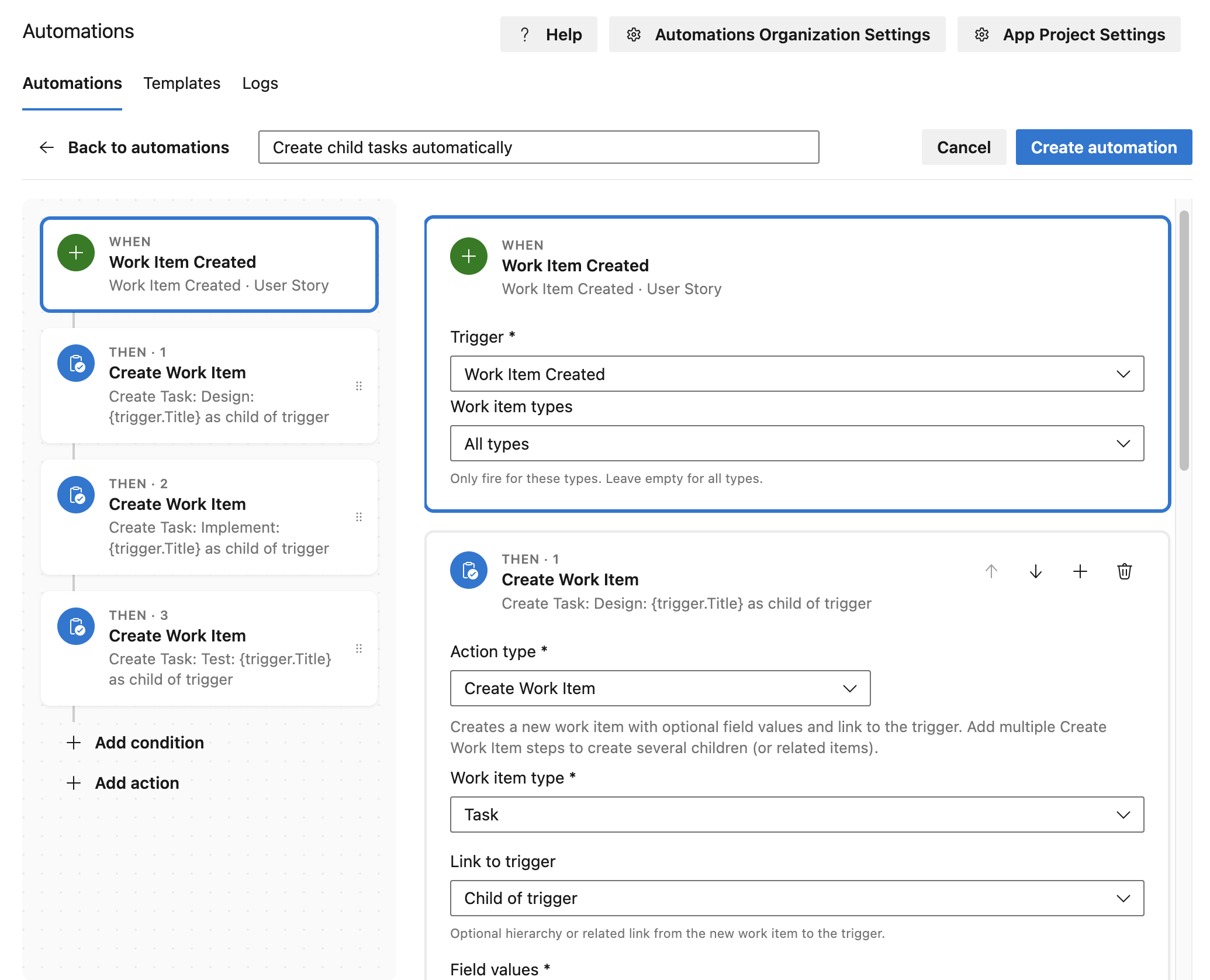The image size is (1210, 980).
Task: Switch to the Templates tab
Action: tap(182, 84)
